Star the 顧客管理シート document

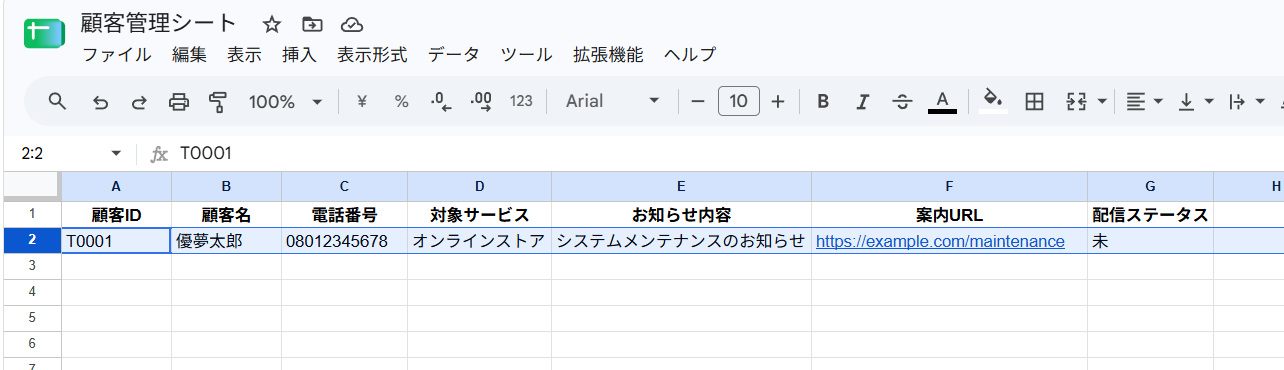[272, 24]
